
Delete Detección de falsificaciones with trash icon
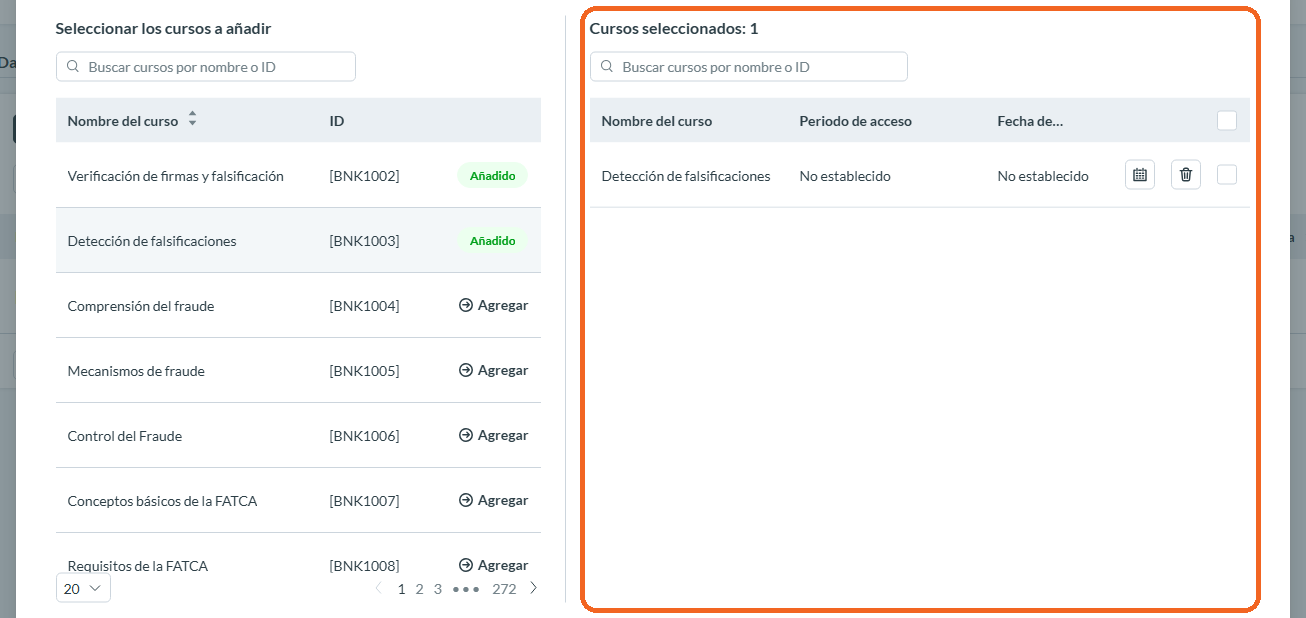(1186, 175)
